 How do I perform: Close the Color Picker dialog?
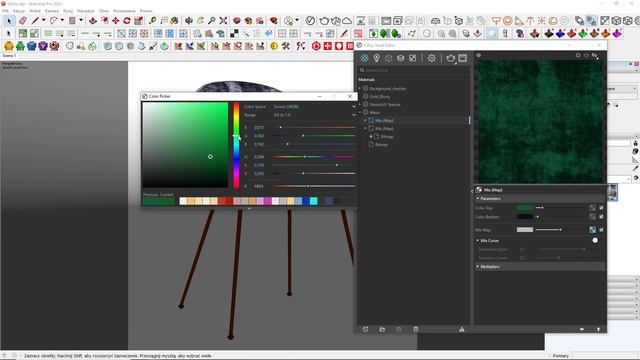[x=350, y=96]
